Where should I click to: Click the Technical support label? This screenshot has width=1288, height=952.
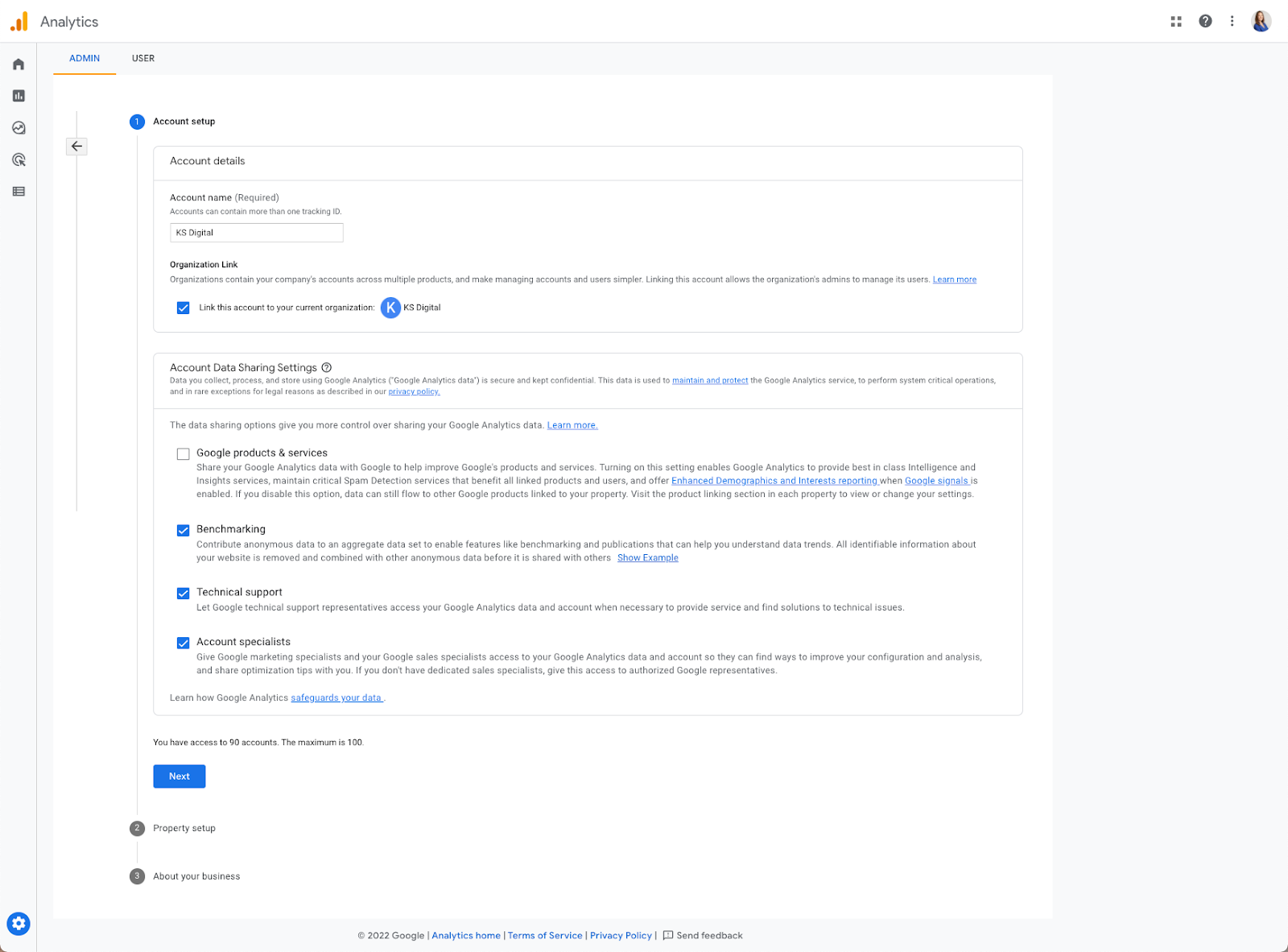(x=239, y=592)
